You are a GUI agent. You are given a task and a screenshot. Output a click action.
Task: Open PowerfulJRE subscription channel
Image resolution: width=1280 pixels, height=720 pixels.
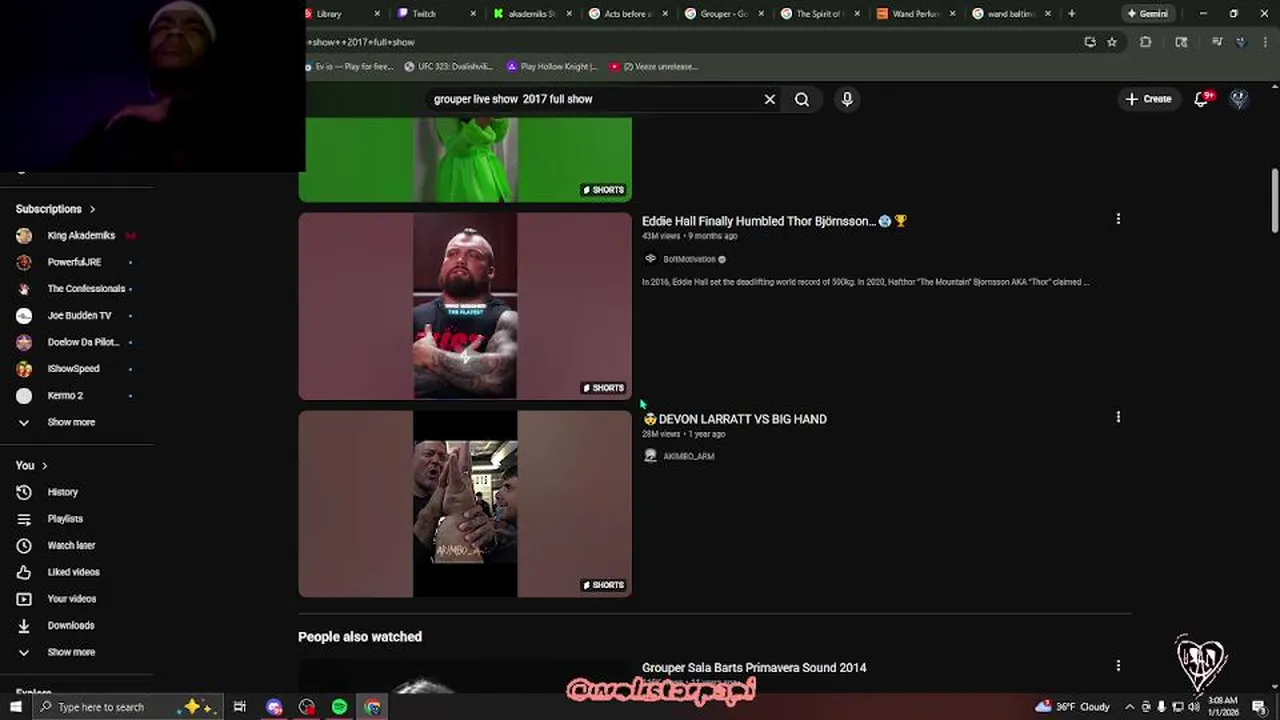click(x=77, y=262)
